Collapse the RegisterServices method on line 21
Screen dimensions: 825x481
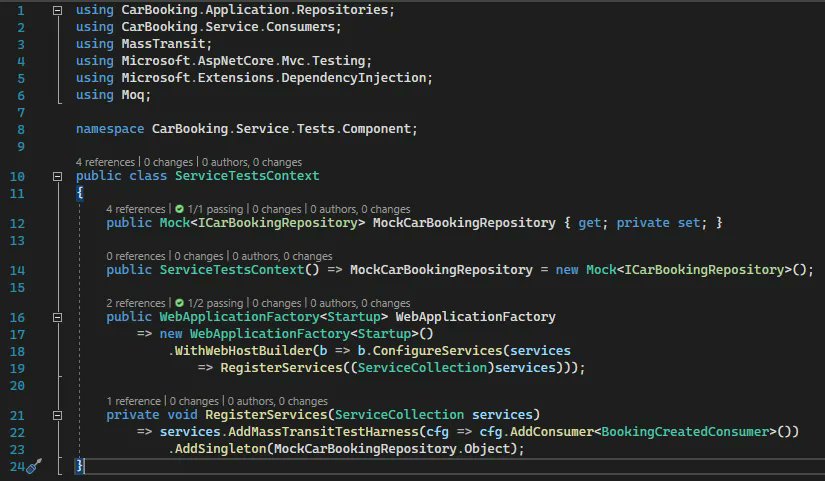[x=57, y=415]
